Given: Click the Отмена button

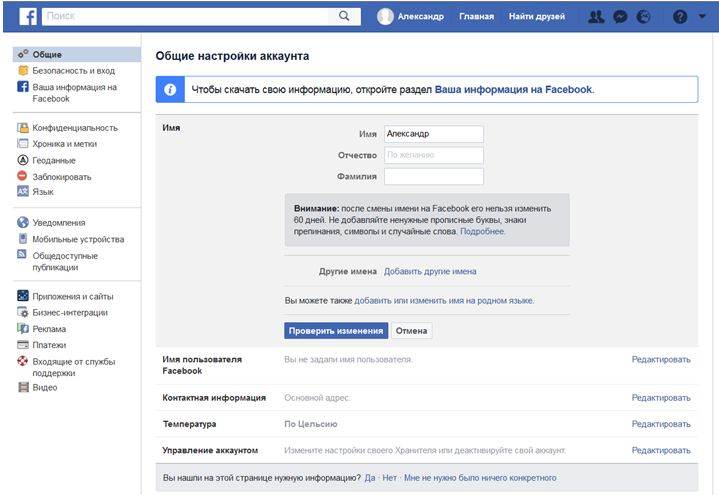Looking at the screenshot, I should click(x=411, y=331).
